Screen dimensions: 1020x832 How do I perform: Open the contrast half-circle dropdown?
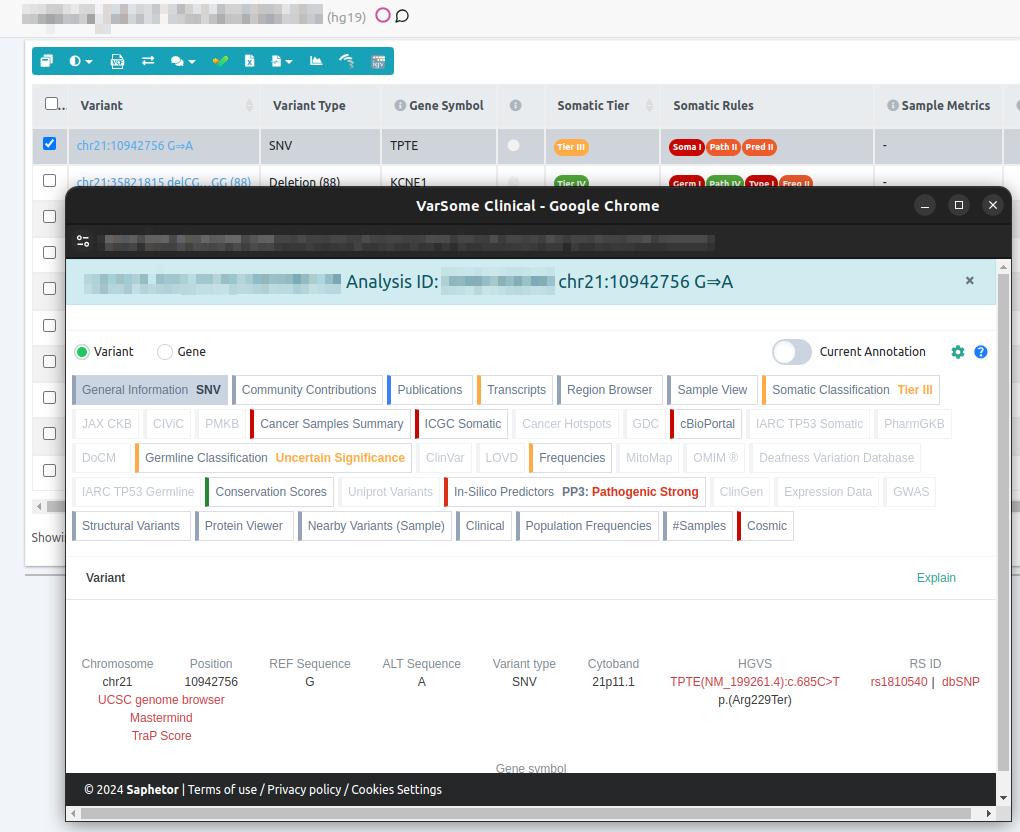click(x=80, y=61)
